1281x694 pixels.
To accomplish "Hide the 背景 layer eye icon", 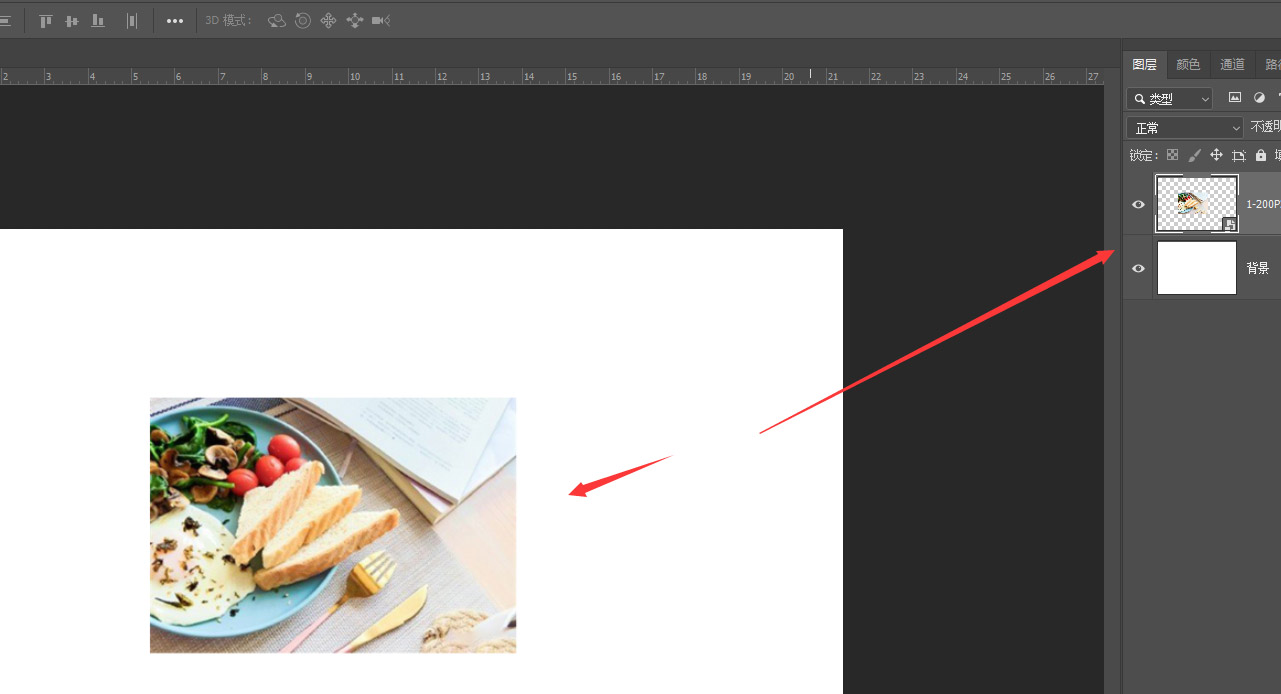I will [1138, 268].
